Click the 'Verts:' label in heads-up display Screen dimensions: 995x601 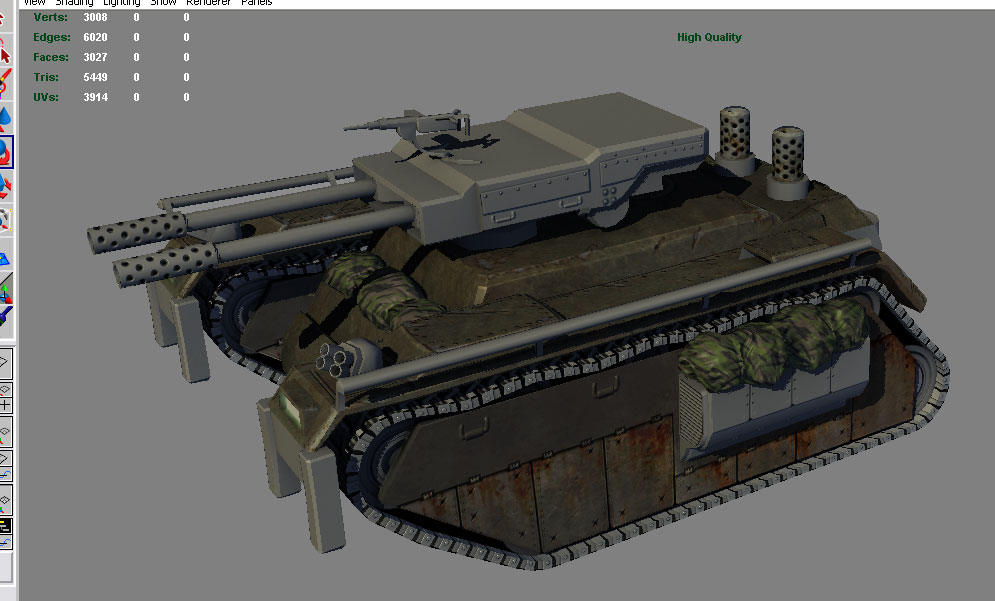tap(51, 17)
